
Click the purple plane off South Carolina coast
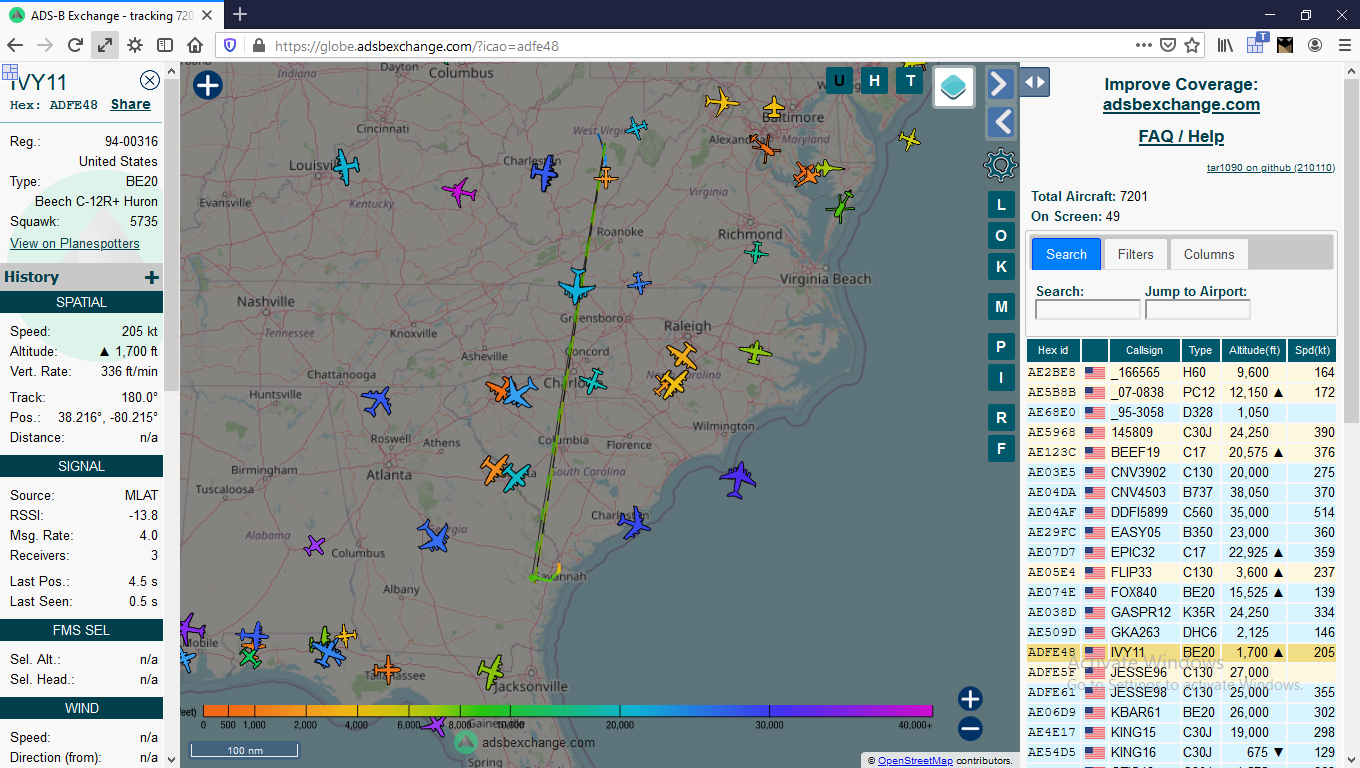tap(738, 480)
